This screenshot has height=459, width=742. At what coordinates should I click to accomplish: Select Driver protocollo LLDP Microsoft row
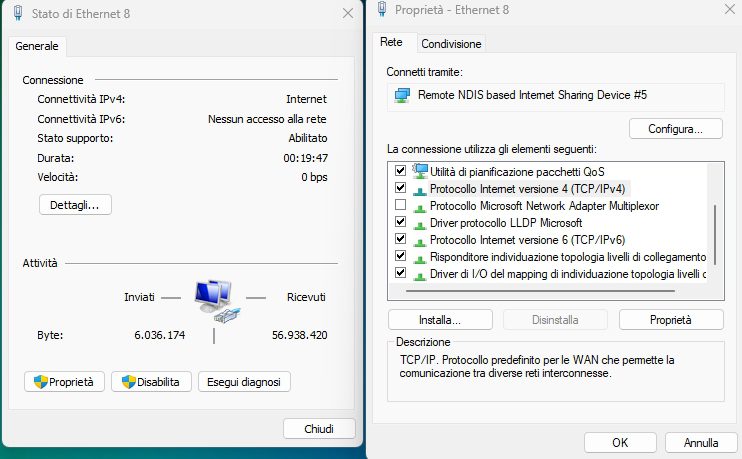506,223
